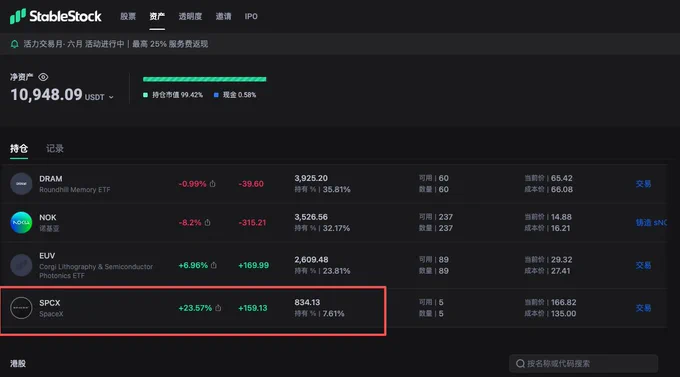The image size is (680, 377).
Task: Select the 持仓 tab
Action: point(19,149)
